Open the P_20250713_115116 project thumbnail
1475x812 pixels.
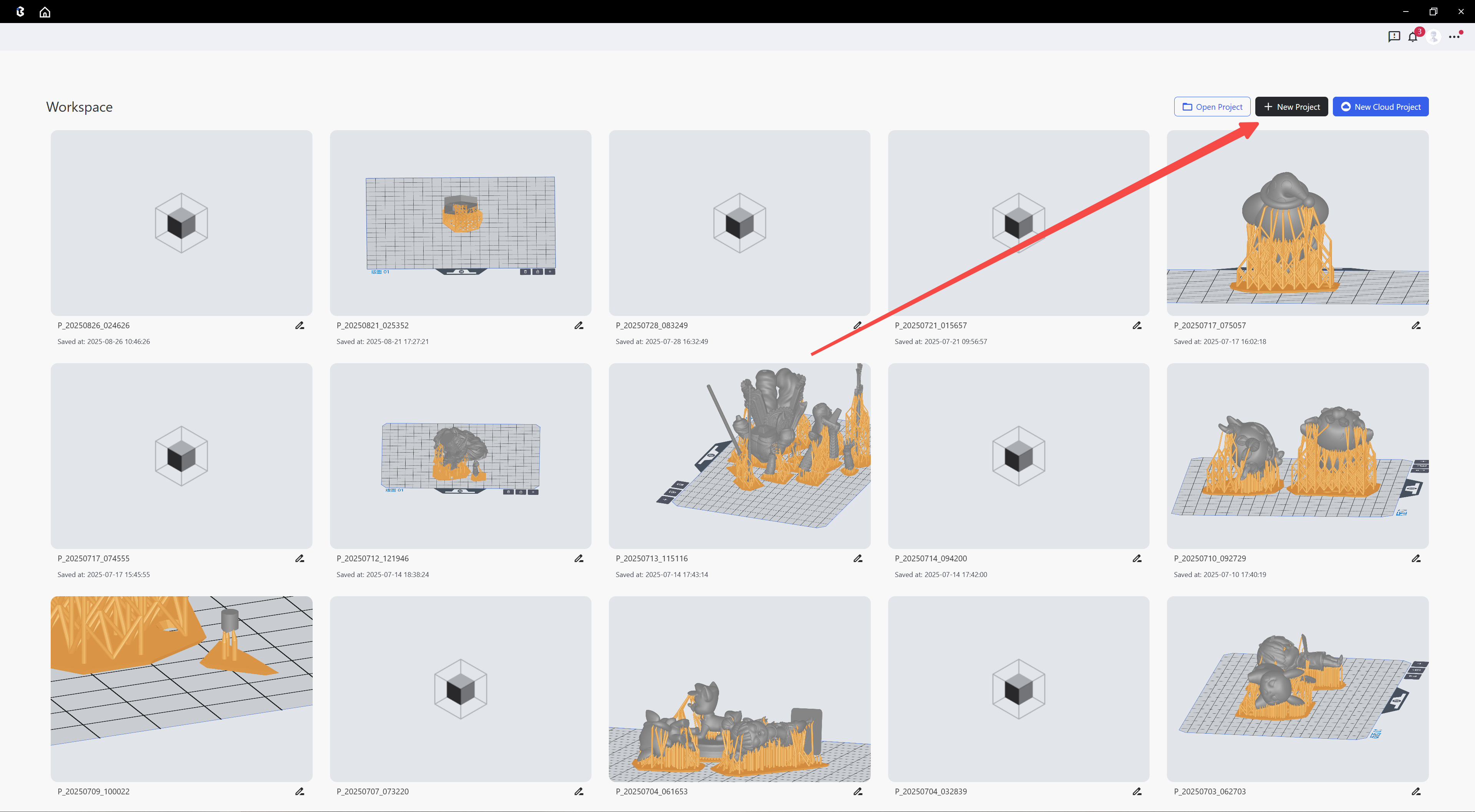739,456
